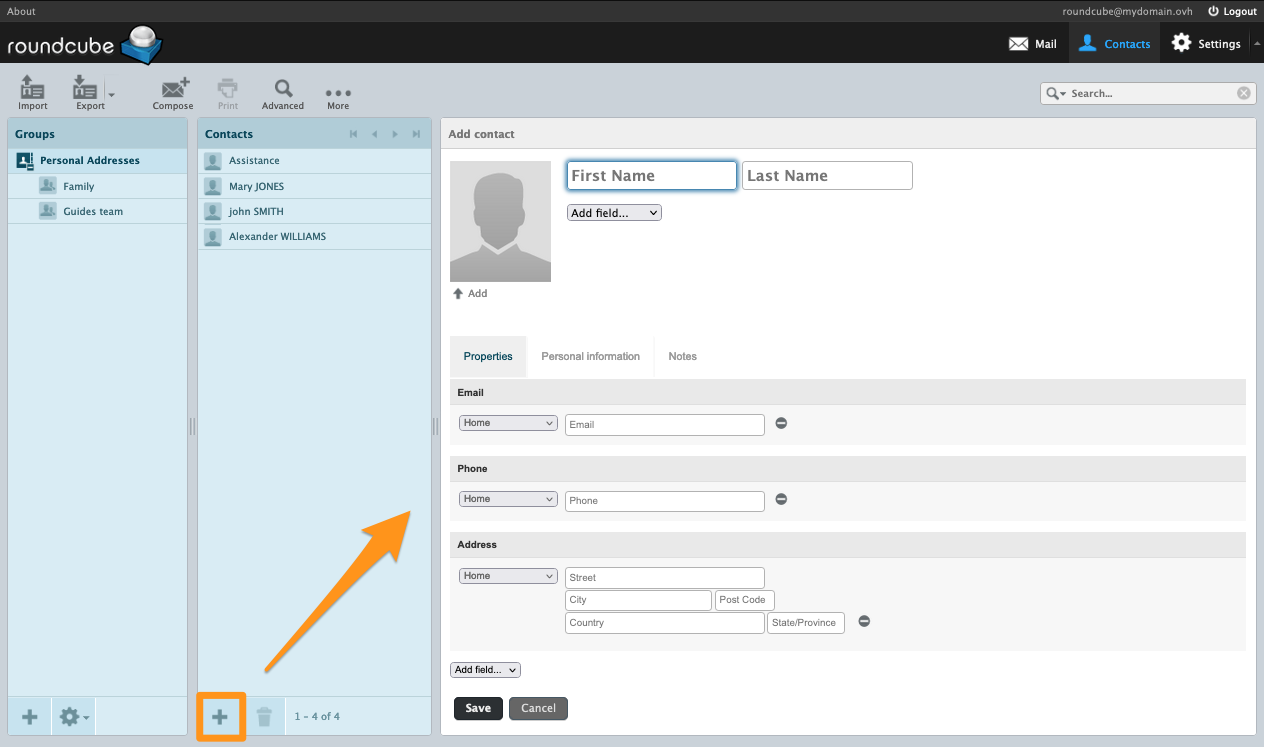Expand the Email type Home dropdown

508,423
